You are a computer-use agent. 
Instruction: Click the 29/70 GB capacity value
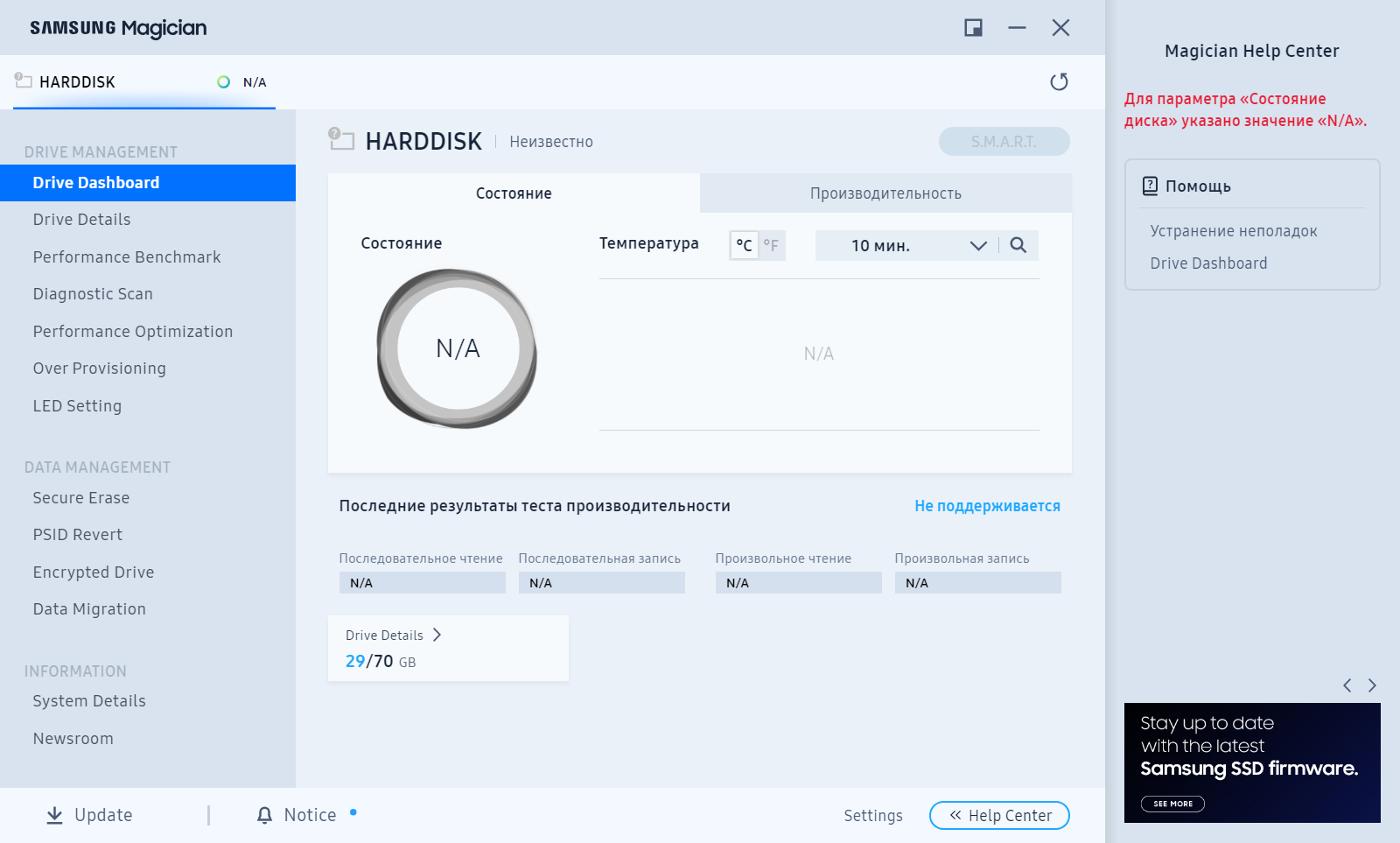pos(381,661)
